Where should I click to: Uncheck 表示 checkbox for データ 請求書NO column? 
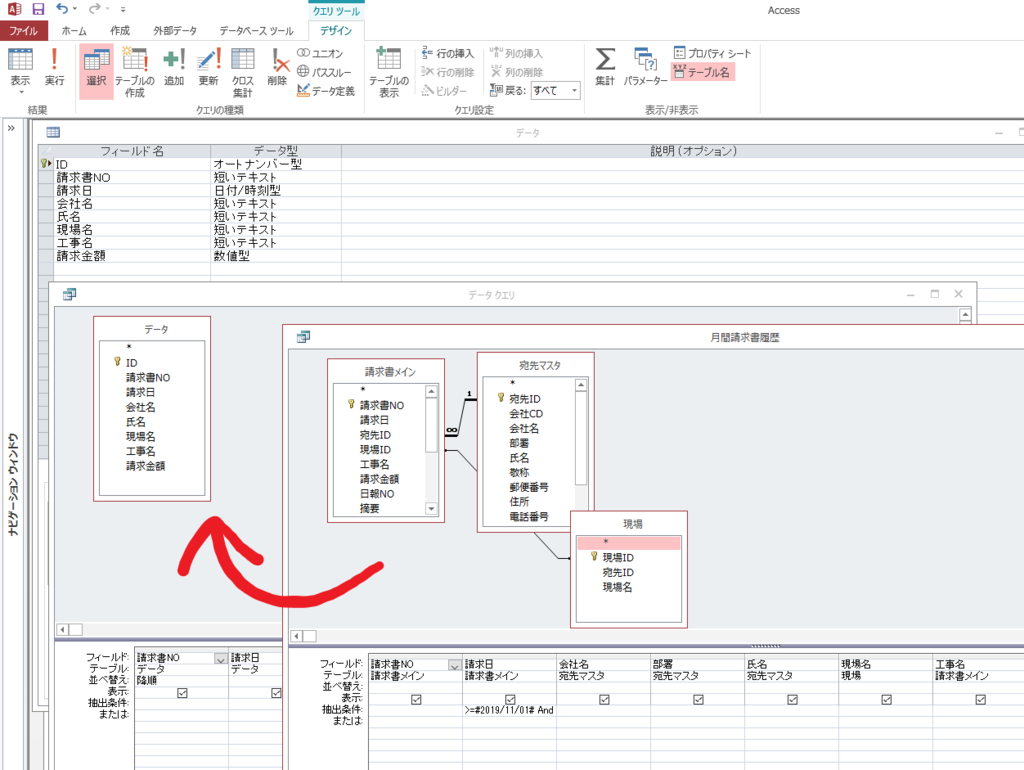[x=181, y=692]
